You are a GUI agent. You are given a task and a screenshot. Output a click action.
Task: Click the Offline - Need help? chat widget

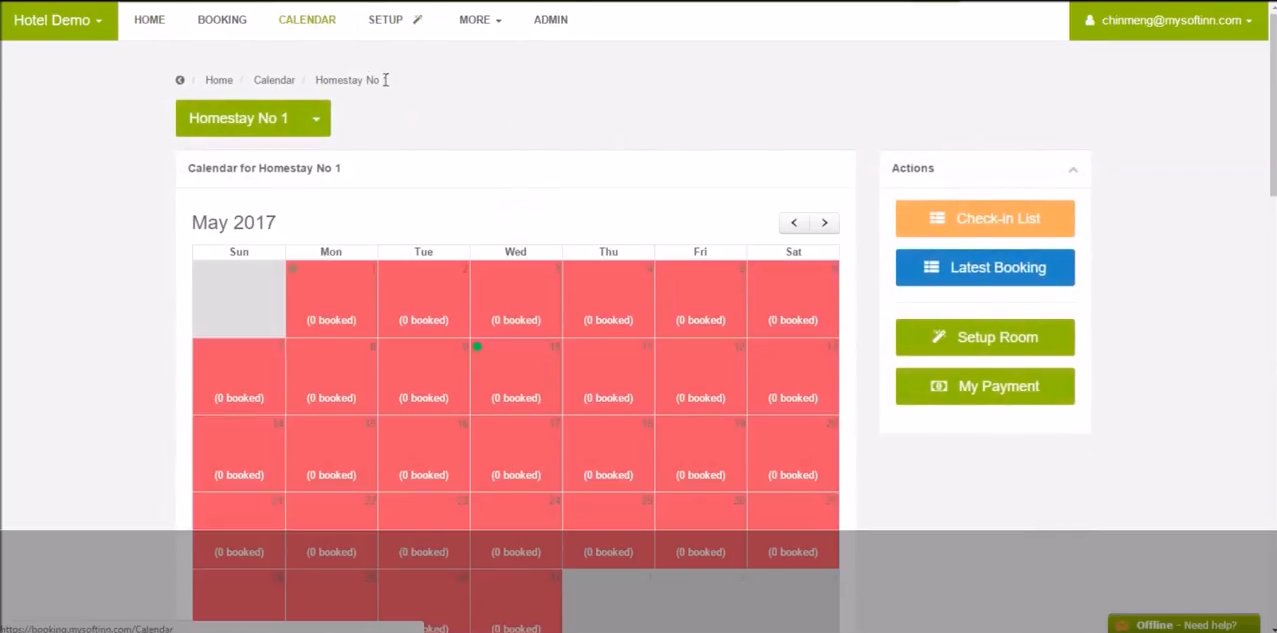click(1184, 624)
